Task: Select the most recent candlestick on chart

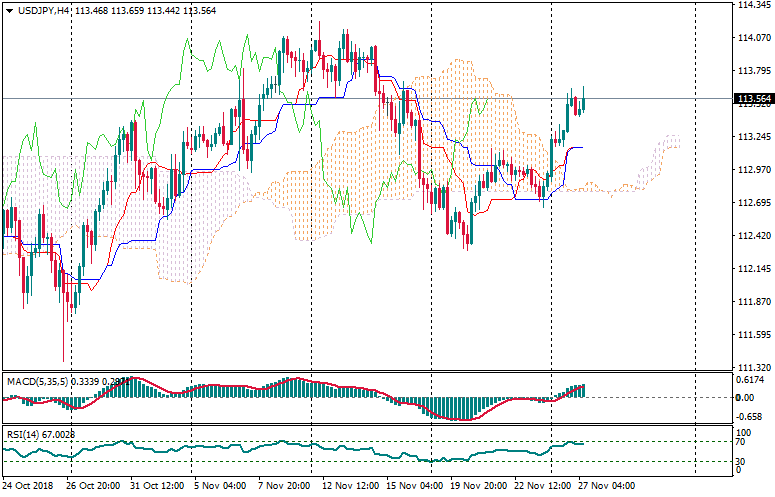Action: (582, 100)
